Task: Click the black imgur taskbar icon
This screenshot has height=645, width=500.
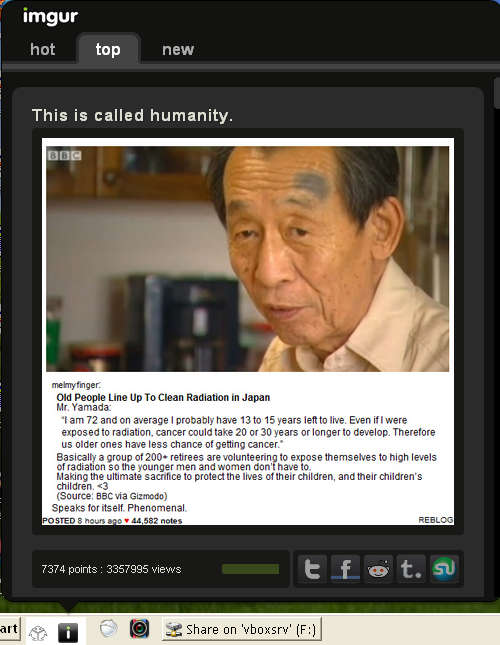Action: tap(68, 632)
